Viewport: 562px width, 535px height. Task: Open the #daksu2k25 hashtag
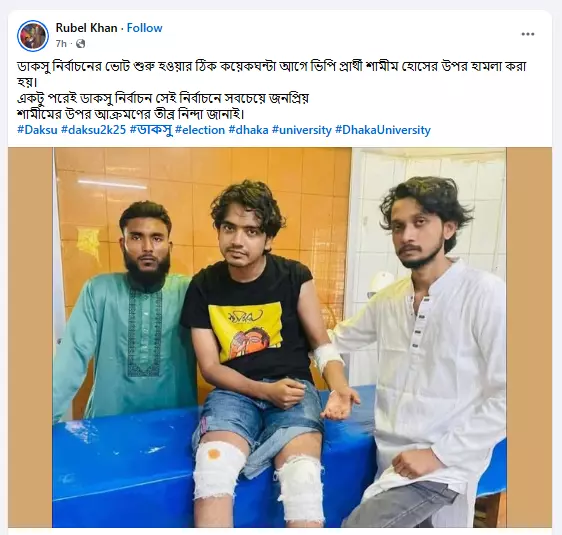click(x=94, y=130)
